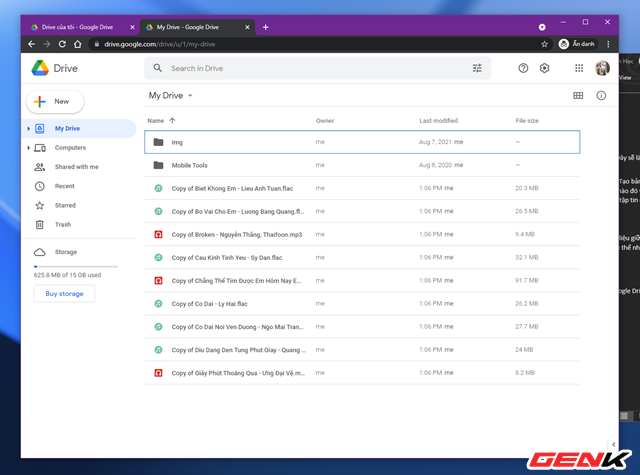Click the browser forward arrow
The width and height of the screenshot is (640, 475).
click(x=47, y=44)
